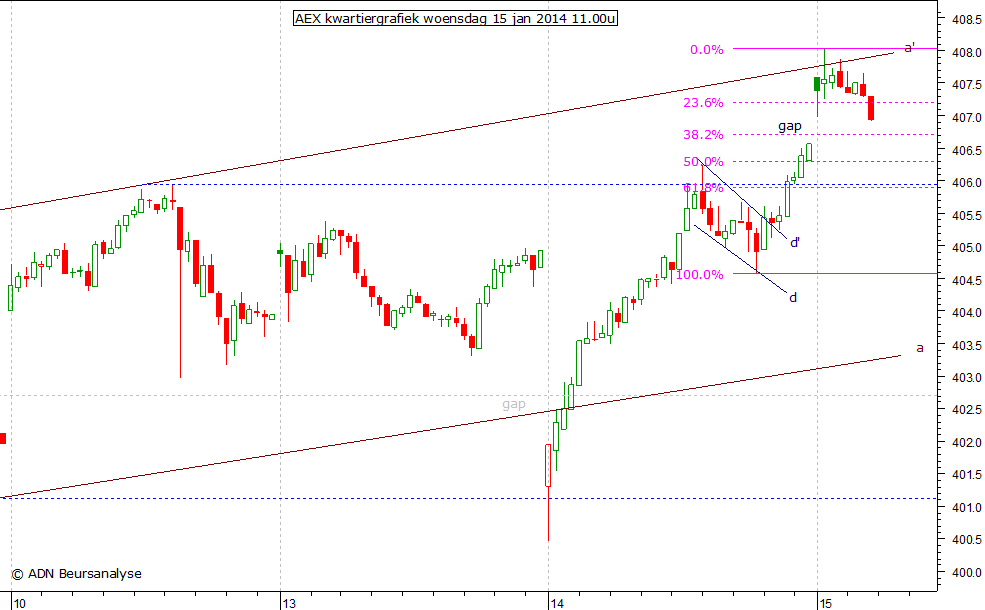Viewport: 985px width, 610px height.
Task: Click the grey 'gap' label near 402.5
Action: click(513, 405)
